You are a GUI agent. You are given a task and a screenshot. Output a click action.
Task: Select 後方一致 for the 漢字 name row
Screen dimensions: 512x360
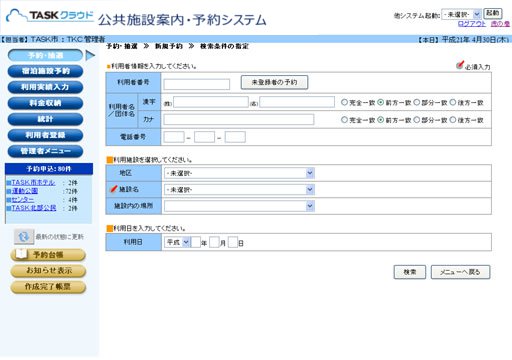tap(453, 103)
